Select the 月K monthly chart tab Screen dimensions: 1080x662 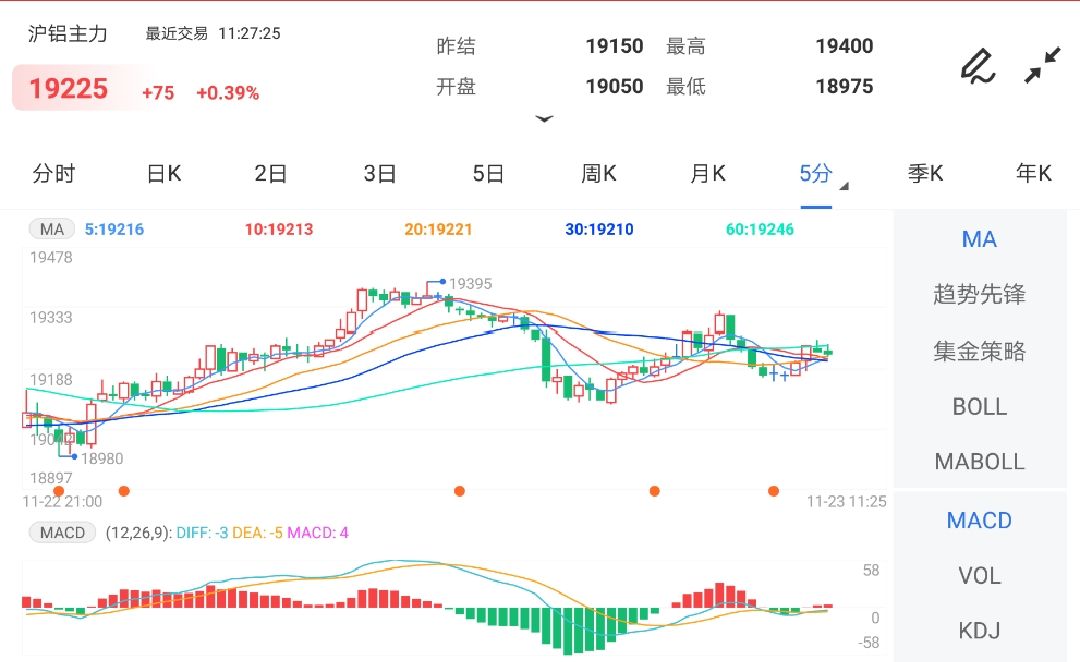pyautogui.click(x=706, y=173)
